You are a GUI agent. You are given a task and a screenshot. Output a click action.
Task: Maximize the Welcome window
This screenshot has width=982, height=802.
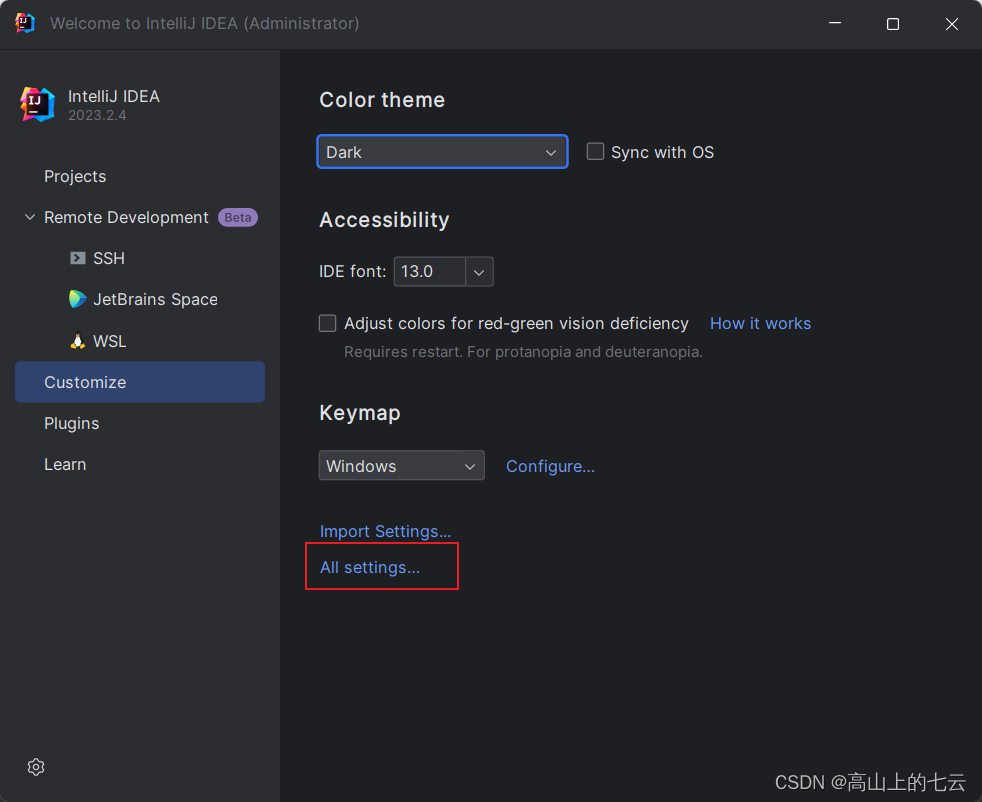click(893, 24)
